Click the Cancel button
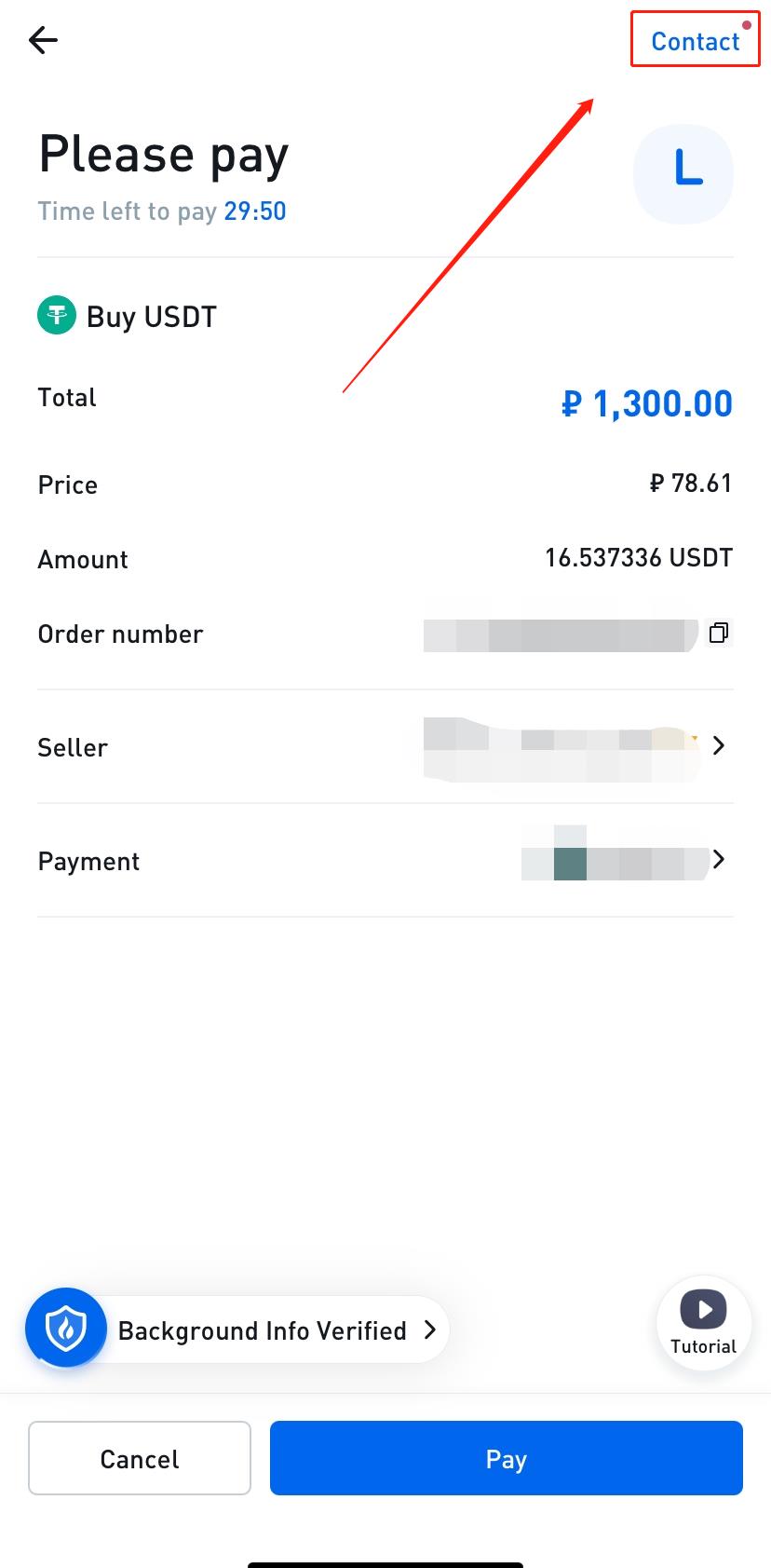This screenshot has height=1568, width=771. (140, 1458)
